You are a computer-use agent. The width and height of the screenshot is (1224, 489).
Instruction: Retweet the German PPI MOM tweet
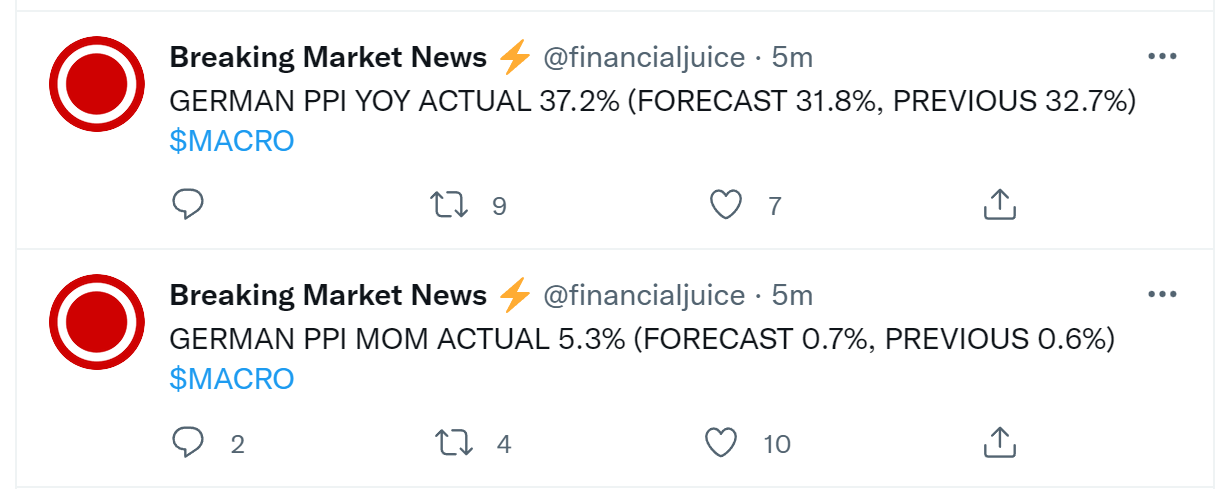[455, 442]
